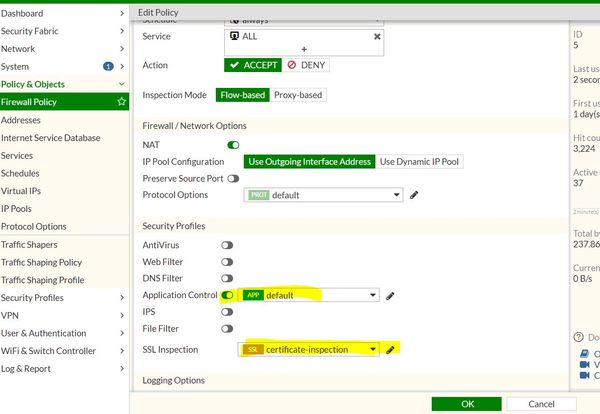The image size is (600, 414).
Task: Click the OK button
Action: point(467,404)
